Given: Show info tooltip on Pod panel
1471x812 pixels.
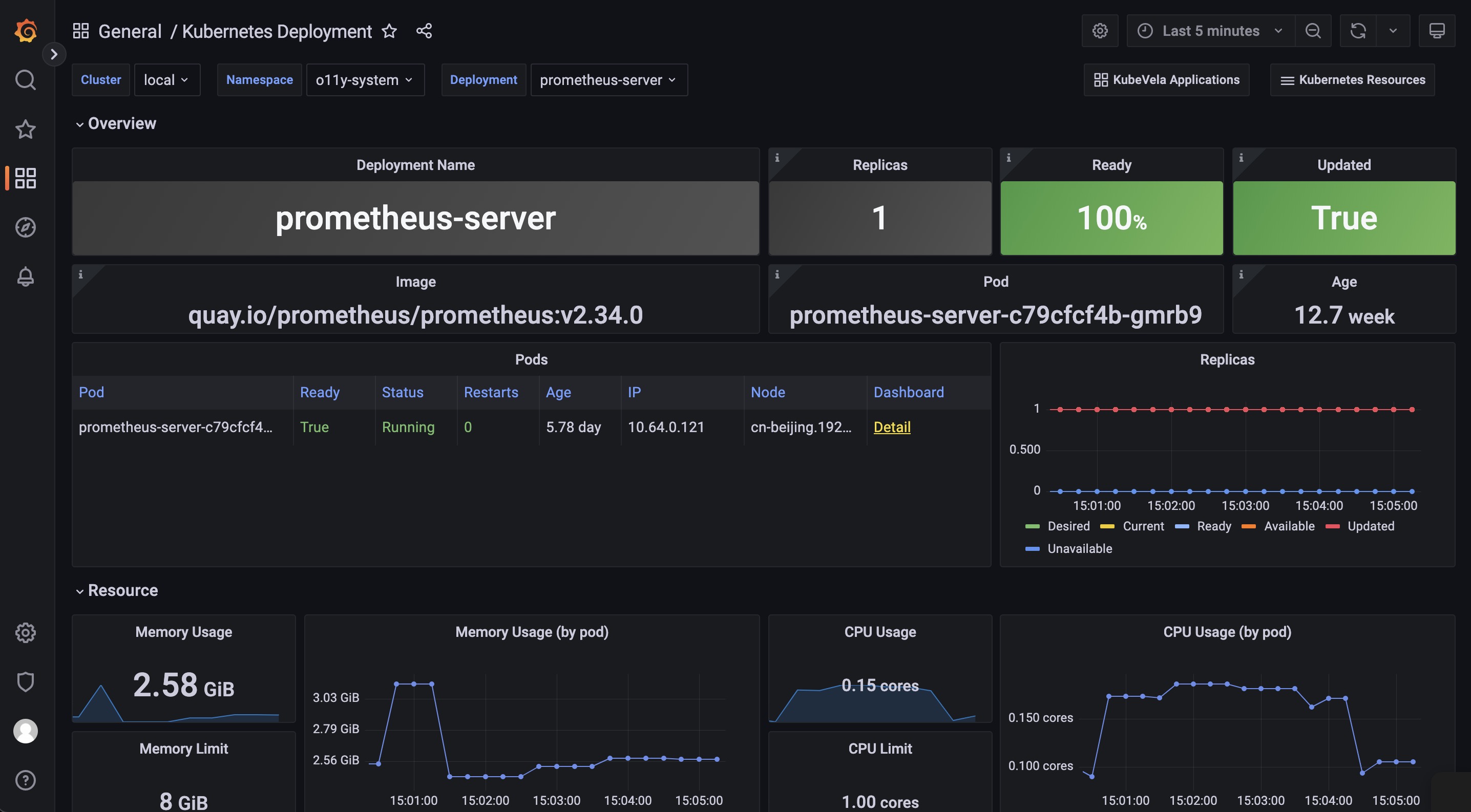Looking at the screenshot, I should point(776,274).
